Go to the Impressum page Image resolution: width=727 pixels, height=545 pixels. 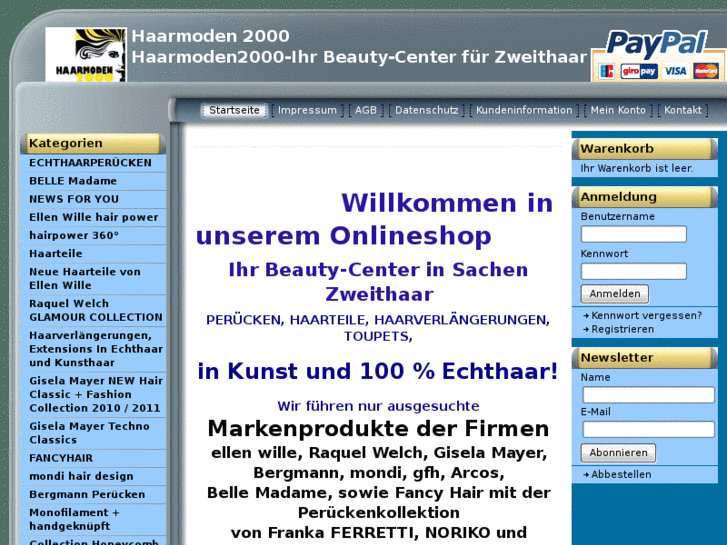[x=307, y=110]
